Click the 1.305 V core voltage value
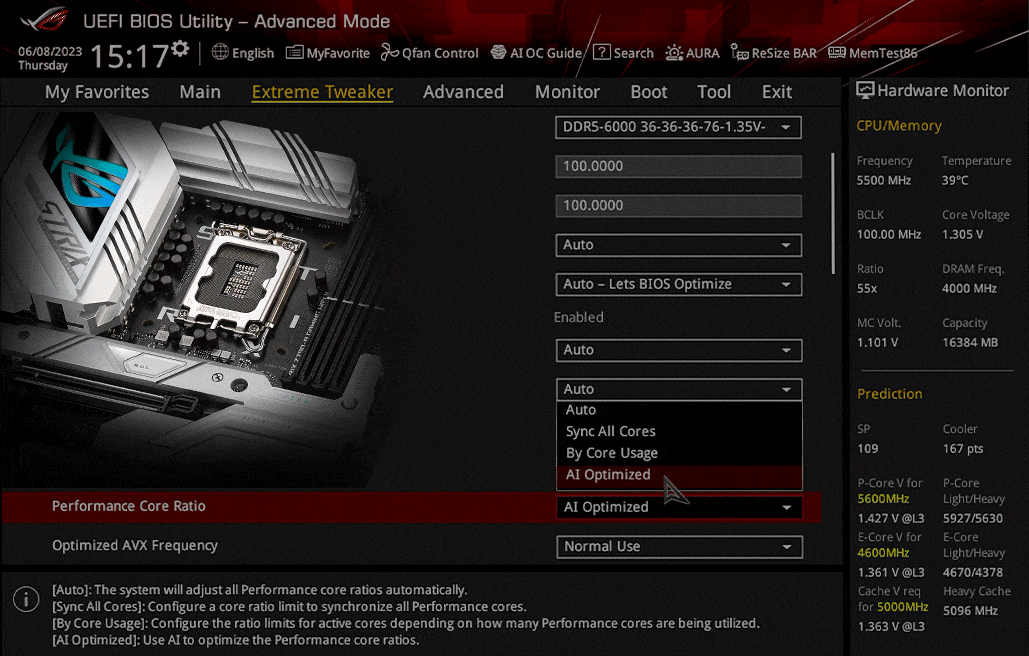Screen dimensions: 1029x656 click(963, 234)
